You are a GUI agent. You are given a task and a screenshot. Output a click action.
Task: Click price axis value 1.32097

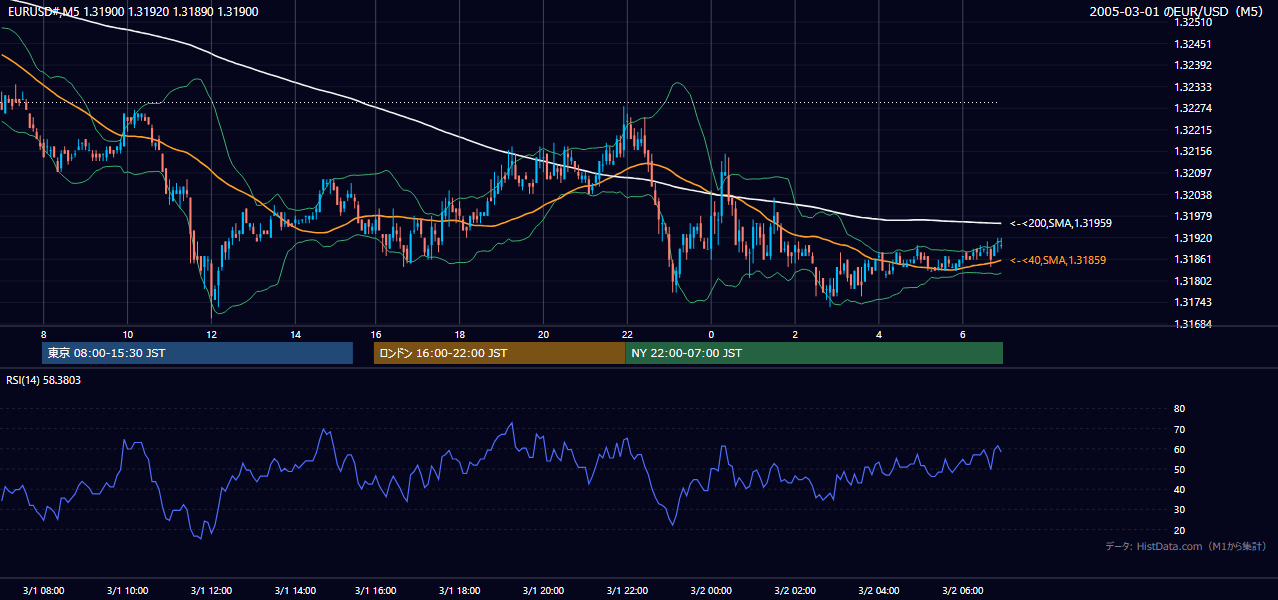point(1192,173)
